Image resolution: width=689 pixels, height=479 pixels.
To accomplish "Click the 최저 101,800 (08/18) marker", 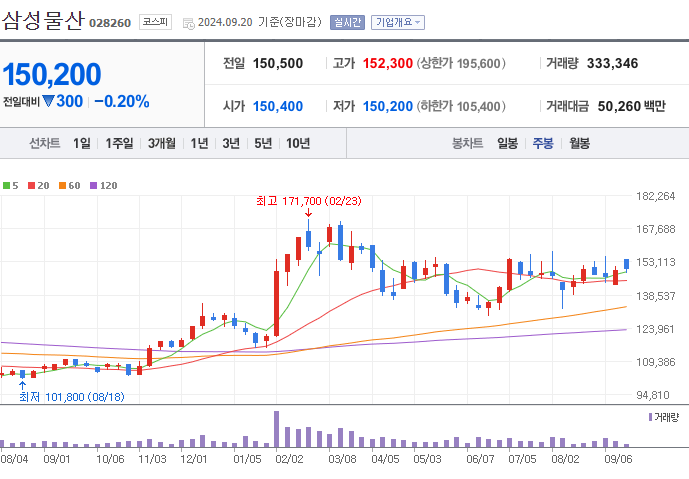I will point(72,397).
